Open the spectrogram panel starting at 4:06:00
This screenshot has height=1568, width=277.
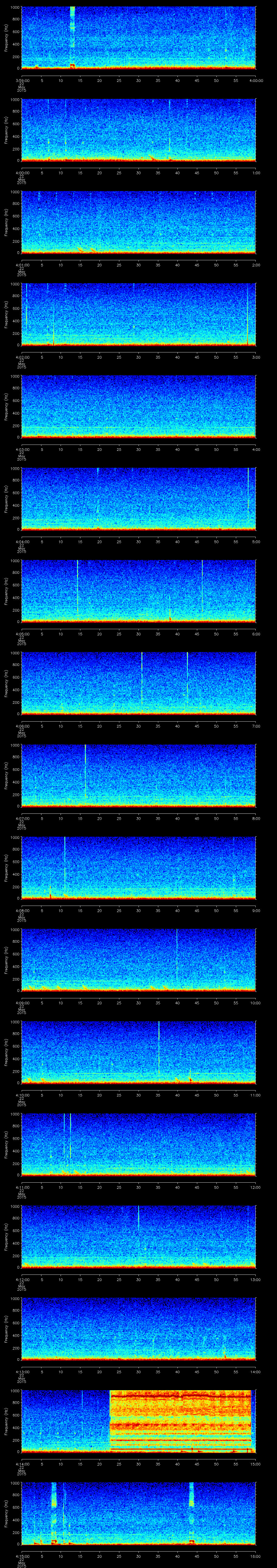click(138, 683)
